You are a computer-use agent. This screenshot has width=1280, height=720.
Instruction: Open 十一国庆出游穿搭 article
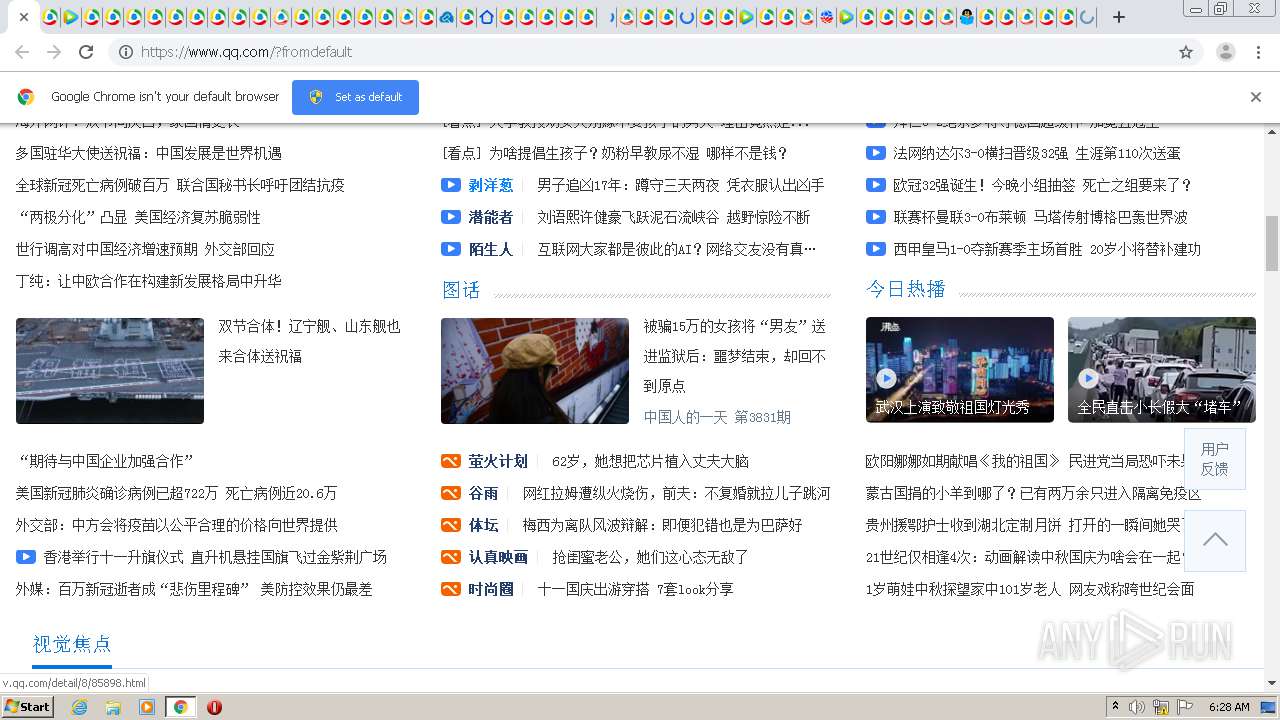pyautogui.click(x=635, y=589)
